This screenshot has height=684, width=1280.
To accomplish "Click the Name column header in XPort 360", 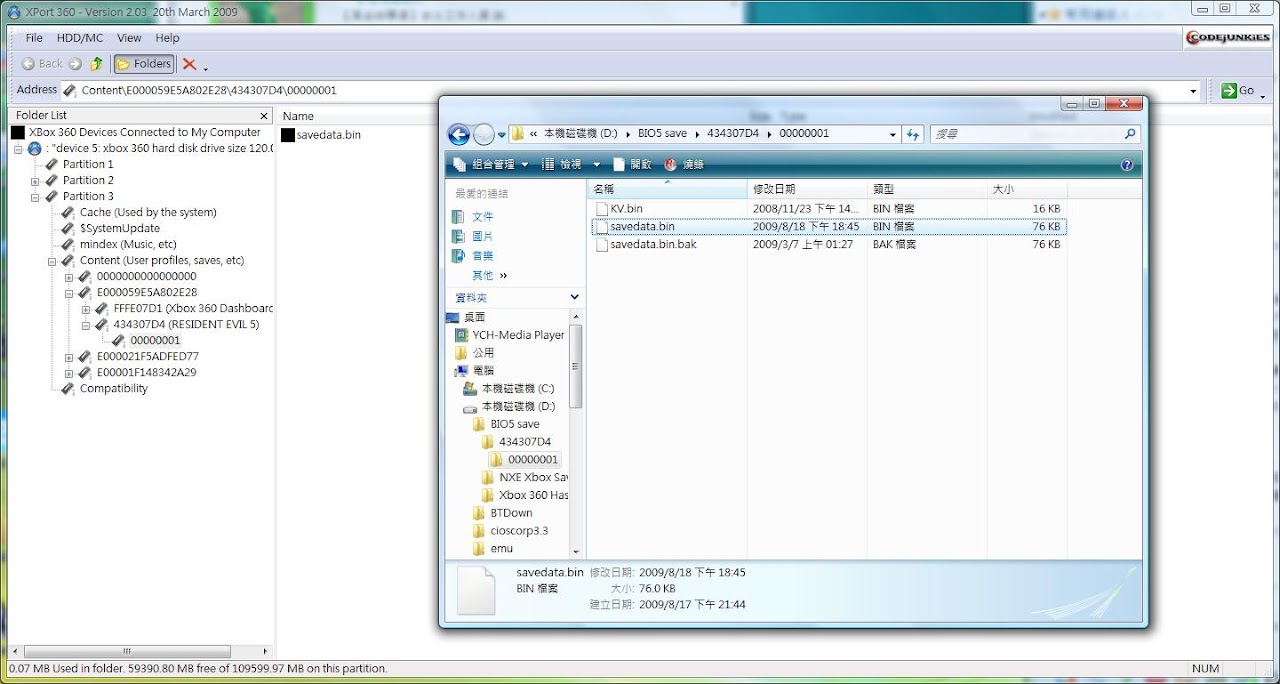I will click(x=298, y=116).
